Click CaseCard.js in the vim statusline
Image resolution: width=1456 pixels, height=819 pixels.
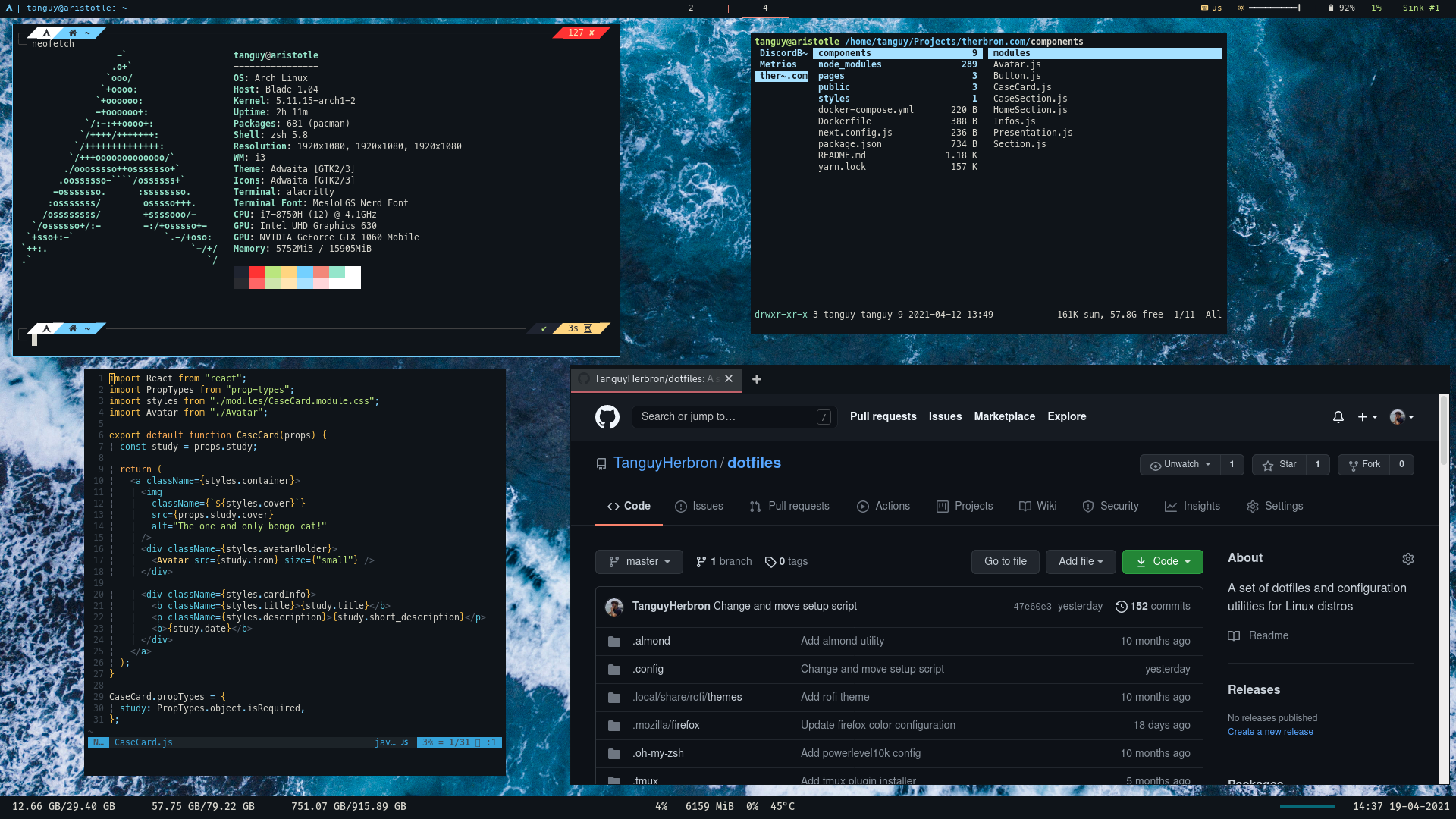(143, 743)
